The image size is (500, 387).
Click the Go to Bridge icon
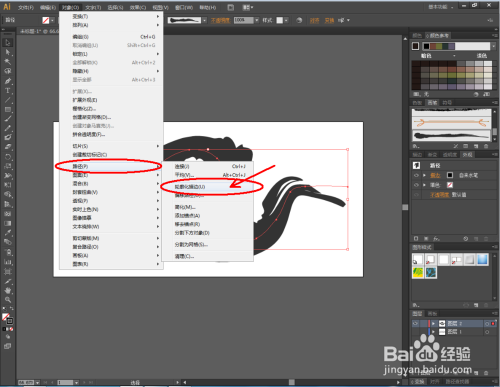point(230,7)
